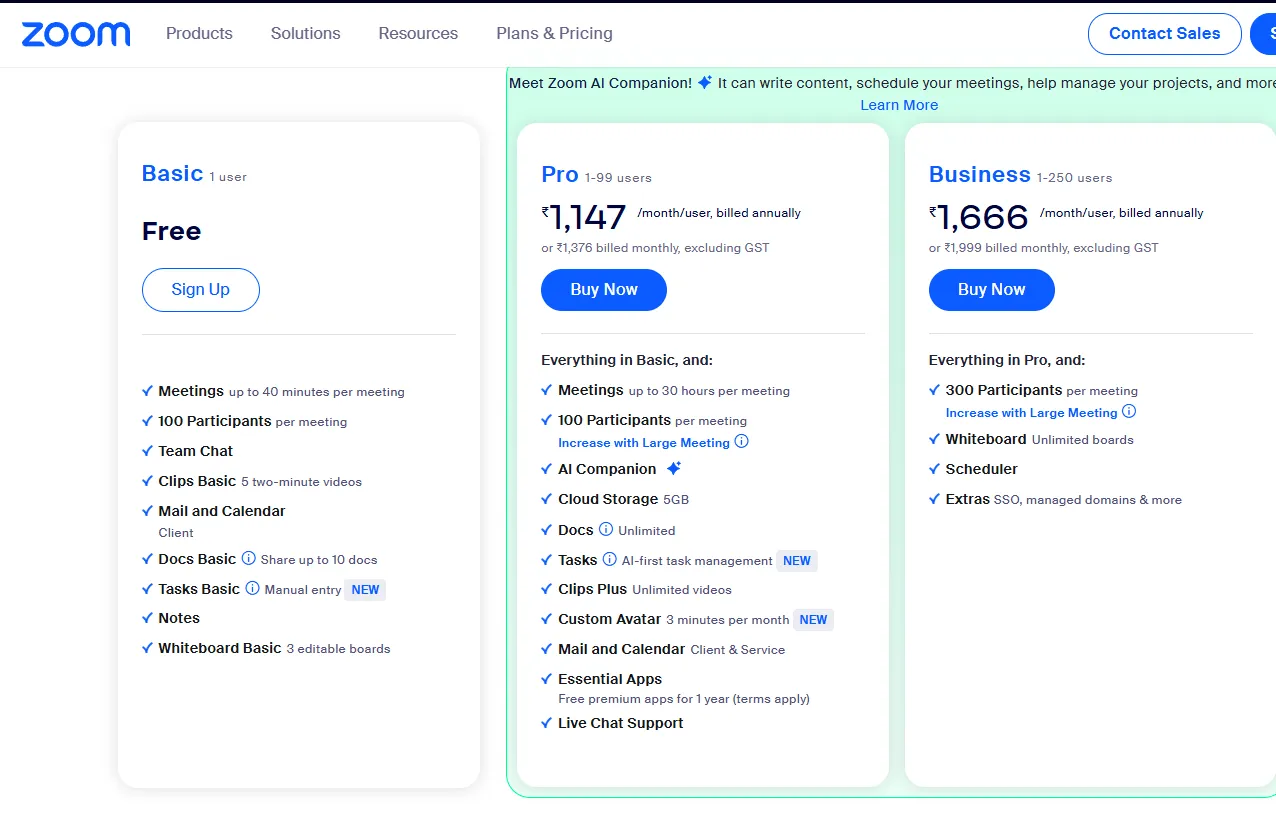1276x813 pixels.
Task: Expand the Resources navigation menu
Action: click(418, 34)
